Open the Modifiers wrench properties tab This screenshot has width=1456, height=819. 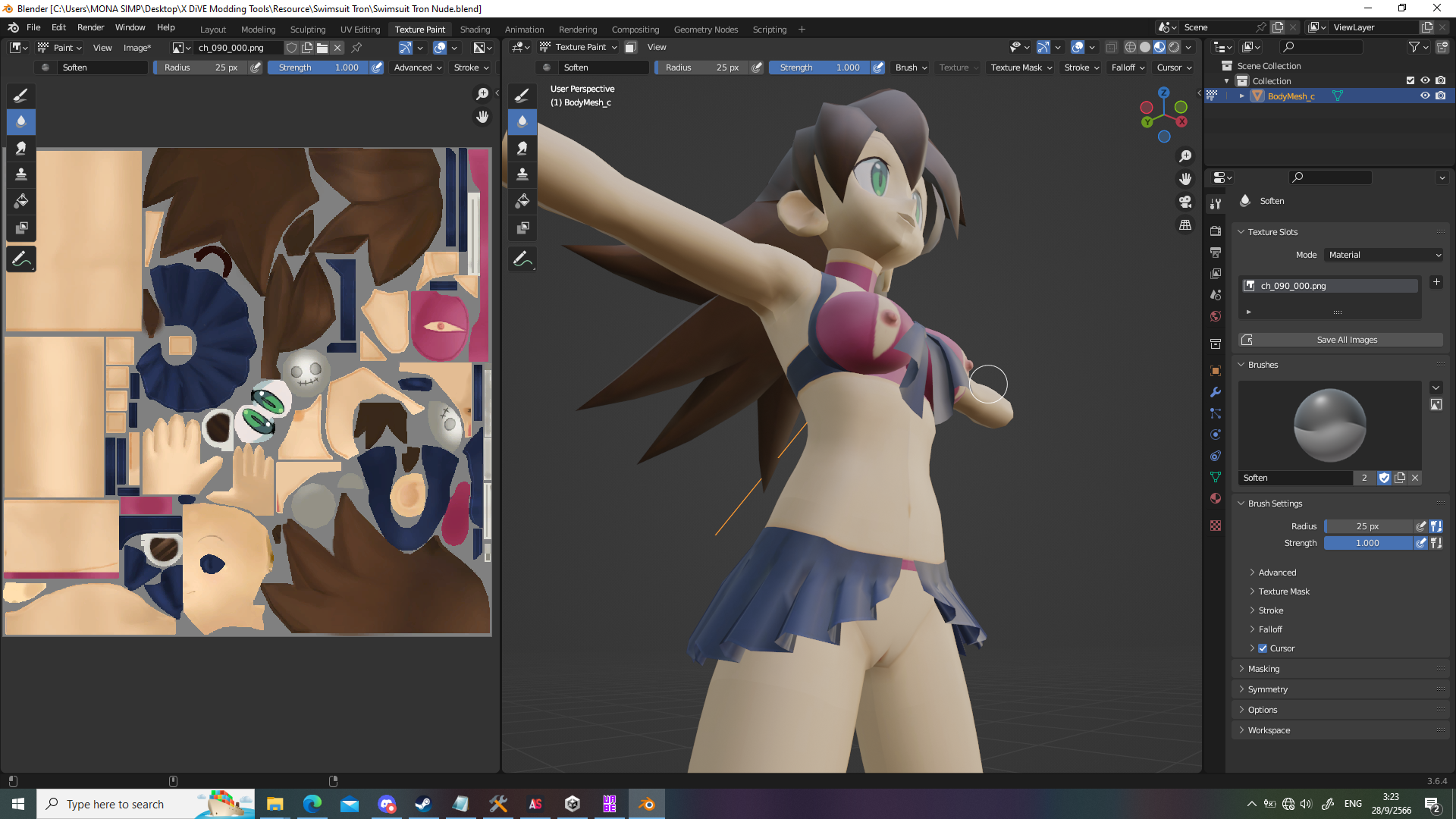pyautogui.click(x=1216, y=392)
